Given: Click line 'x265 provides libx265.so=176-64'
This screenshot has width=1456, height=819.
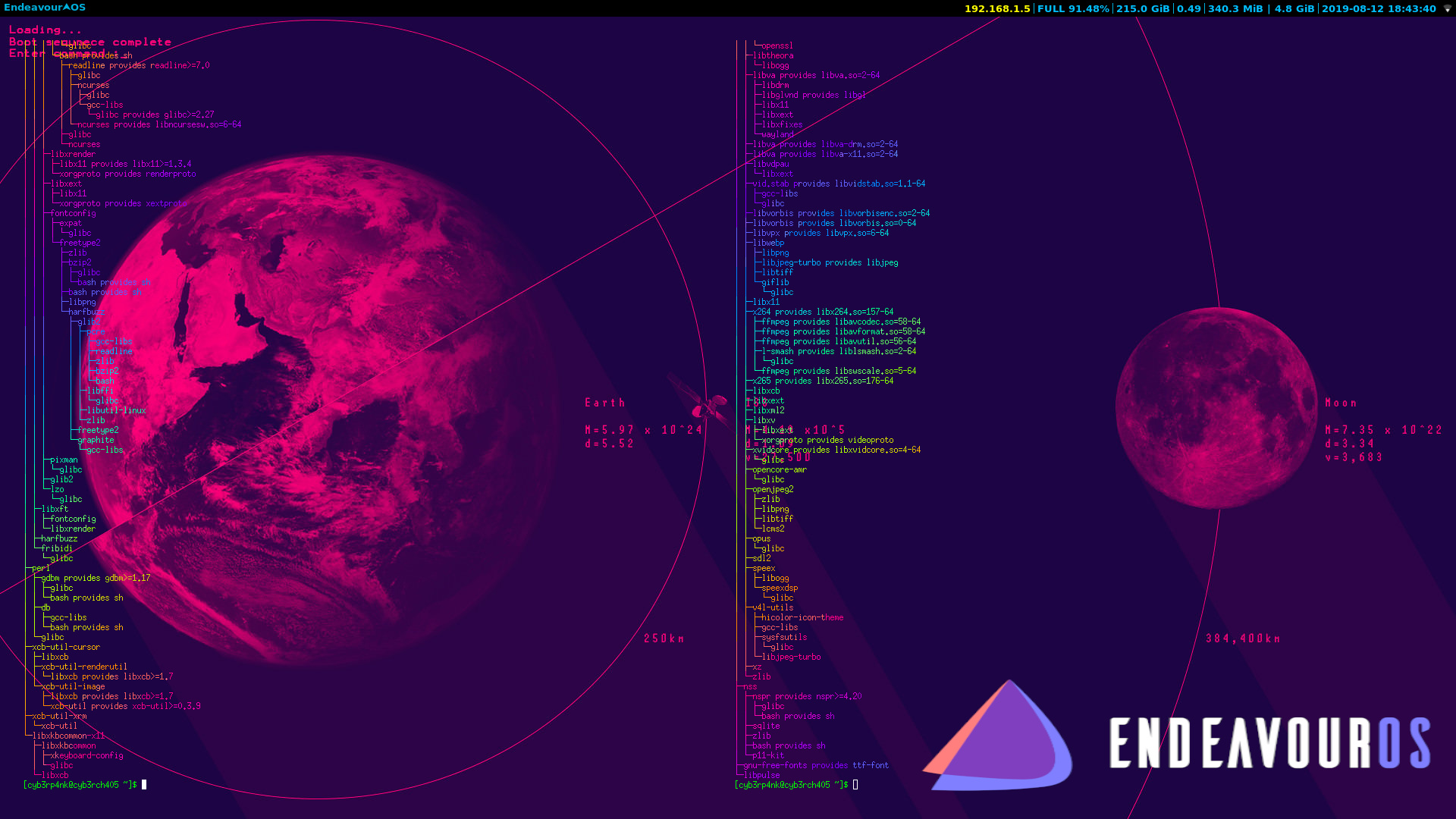Looking at the screenshot, I should pyautogui.click(x=823, y=381).
